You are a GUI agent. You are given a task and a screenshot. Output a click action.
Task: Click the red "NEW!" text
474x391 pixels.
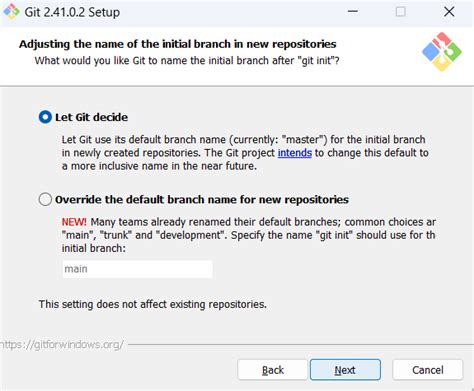tap(74, 222)
